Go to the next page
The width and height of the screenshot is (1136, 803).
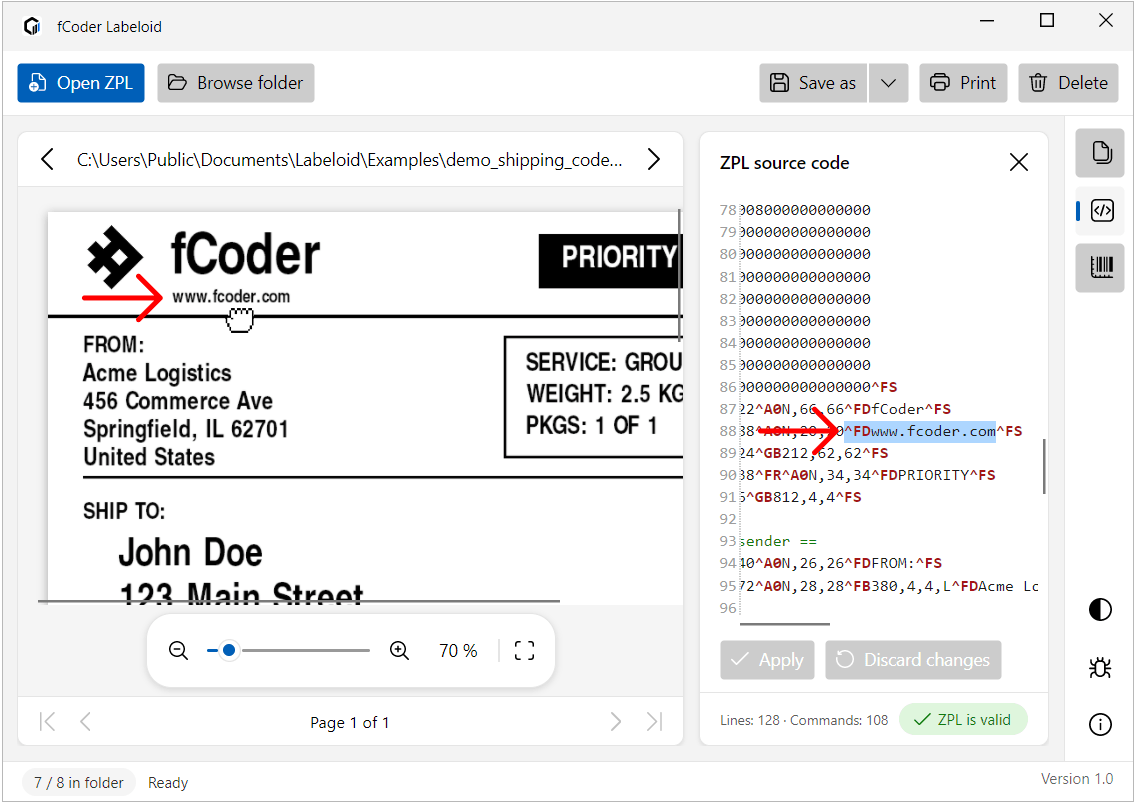[615, 722]
